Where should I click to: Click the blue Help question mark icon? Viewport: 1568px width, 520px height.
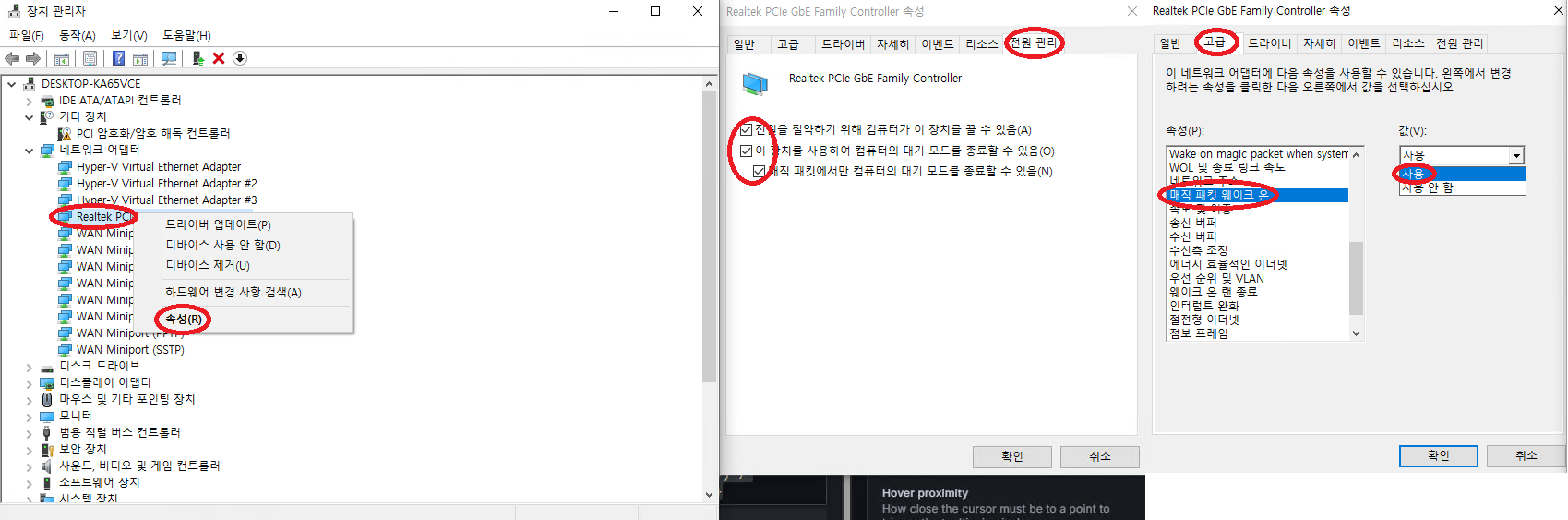(x=118, y=58)
